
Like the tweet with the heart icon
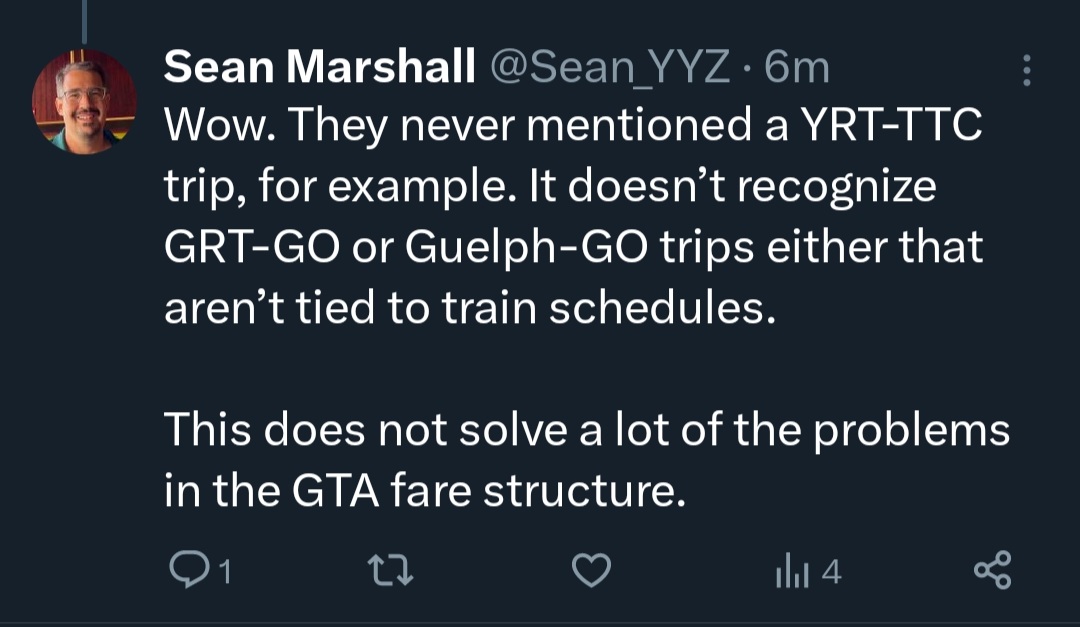[x=590, y=571]
